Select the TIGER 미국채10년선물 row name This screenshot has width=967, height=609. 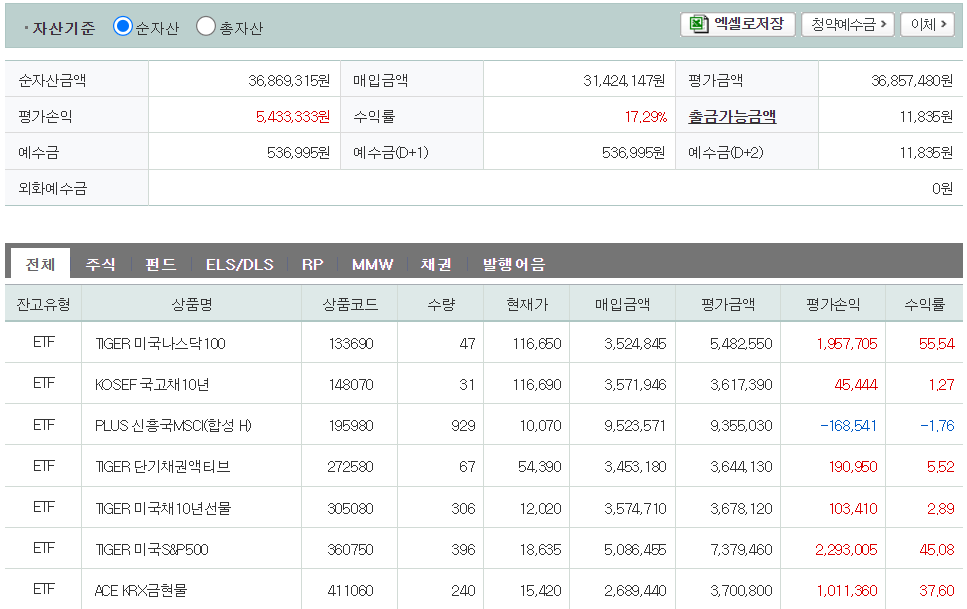(163, 508)
